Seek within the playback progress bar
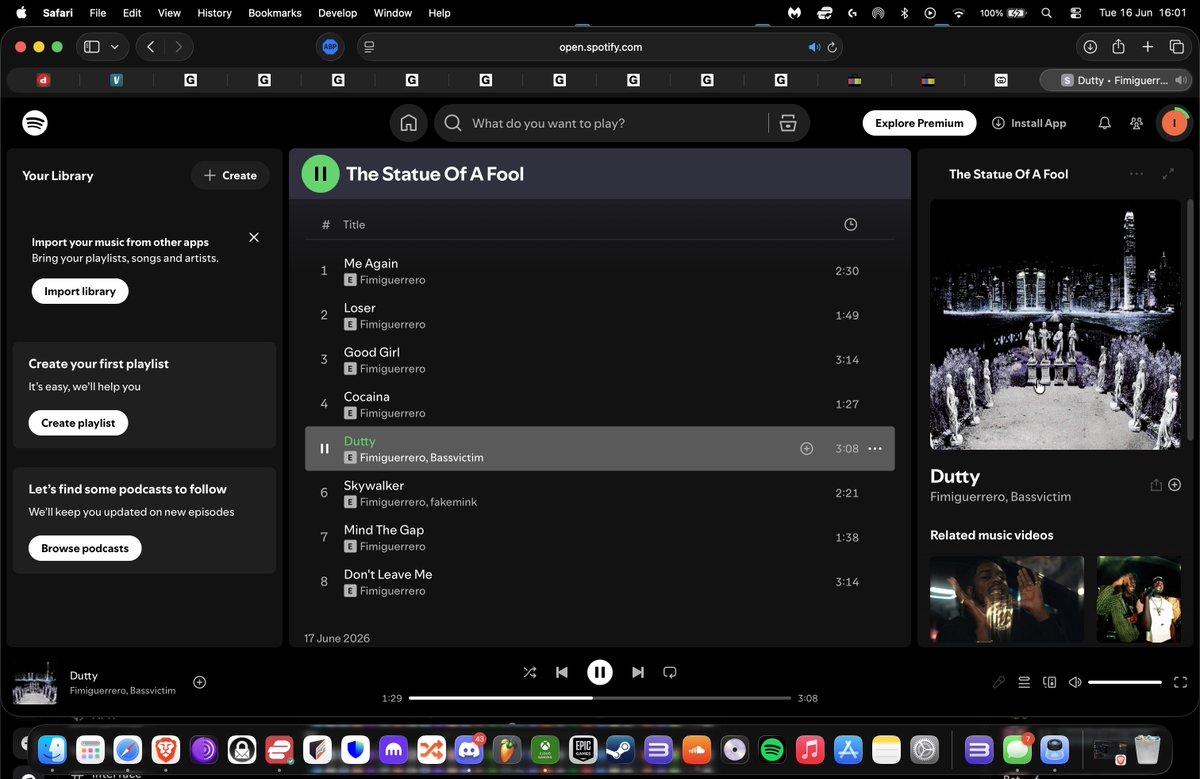1200x779 pixels. point(600,698)
